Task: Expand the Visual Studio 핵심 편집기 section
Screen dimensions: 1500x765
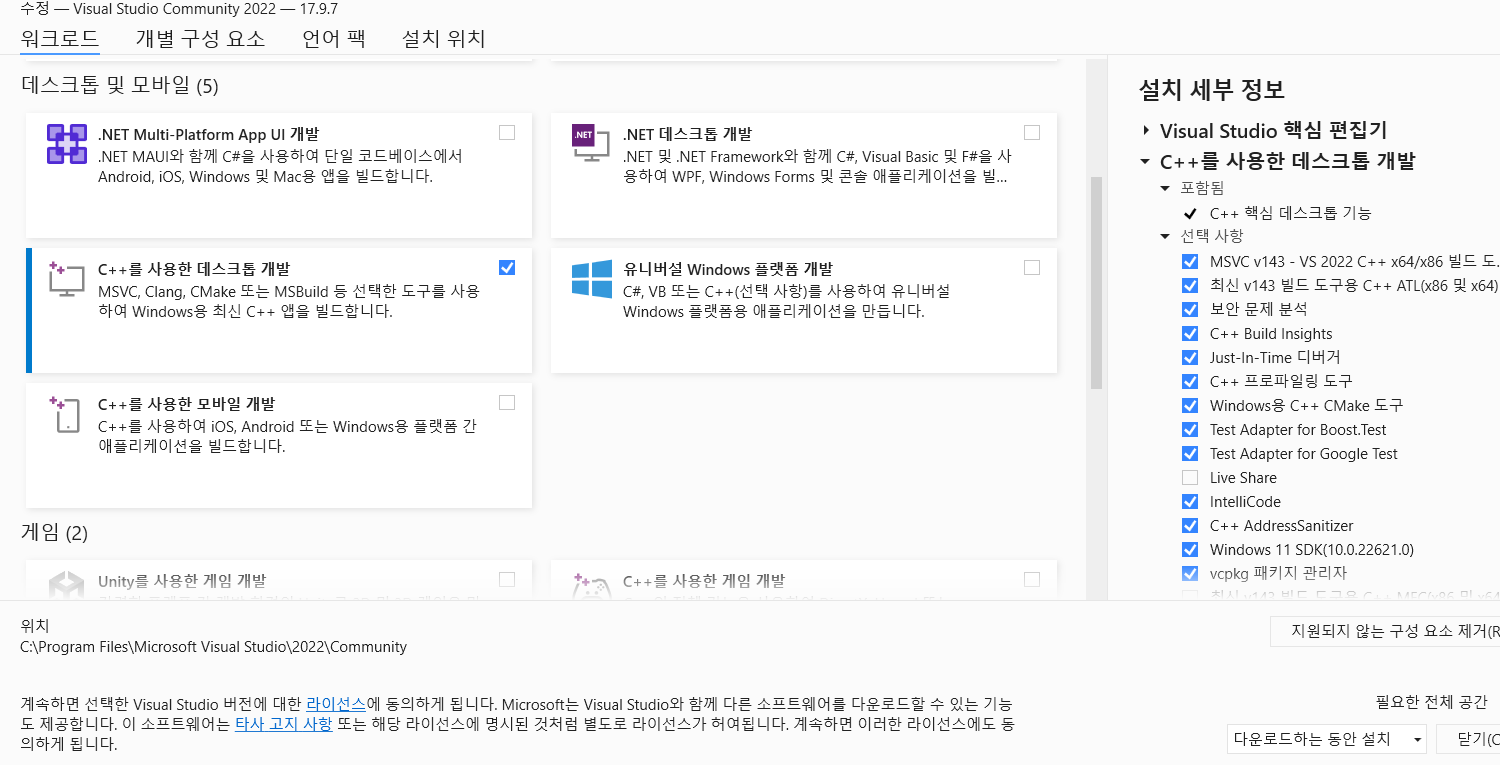Action: [x=1145, y=131]
